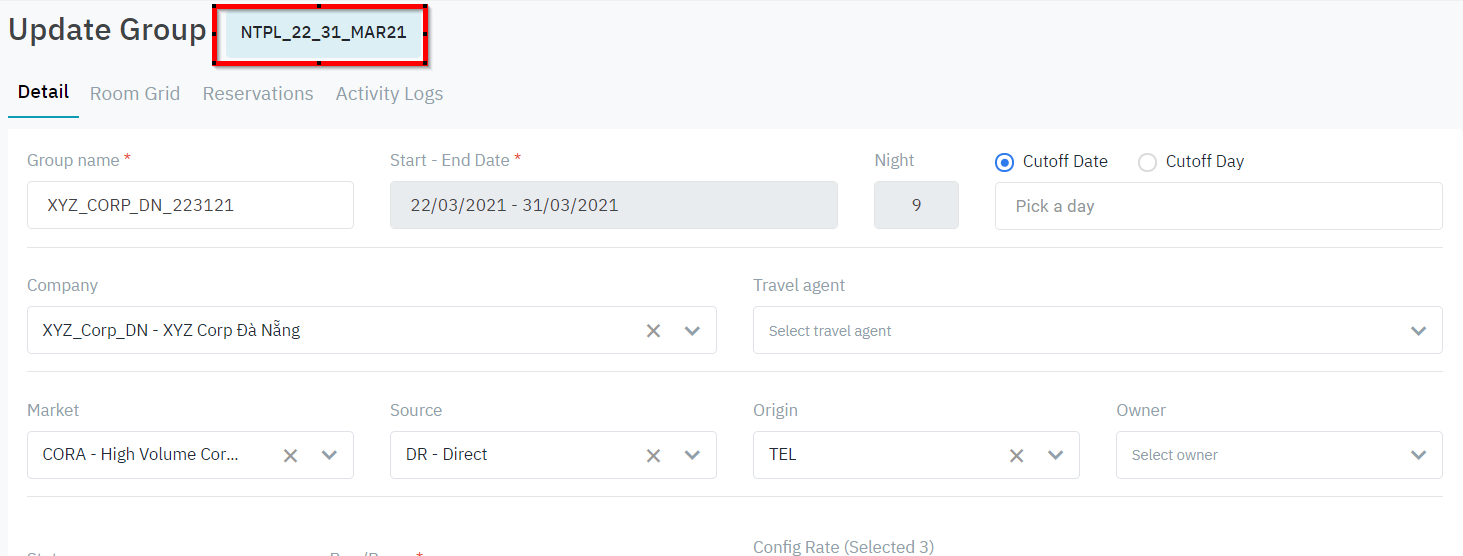Click the Group name input field
This screenshot has height=556, width=1463.
[x=190, y=206]
